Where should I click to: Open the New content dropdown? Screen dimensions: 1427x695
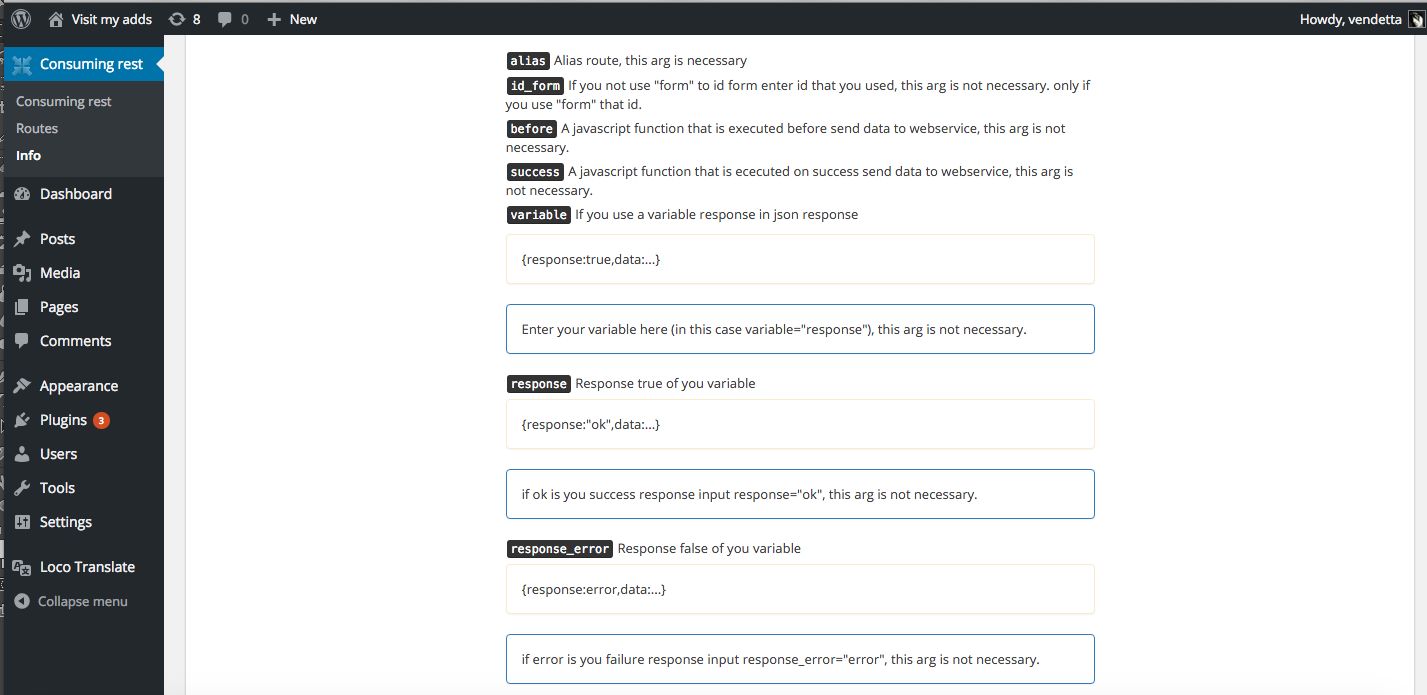click(x=292, y=19)
